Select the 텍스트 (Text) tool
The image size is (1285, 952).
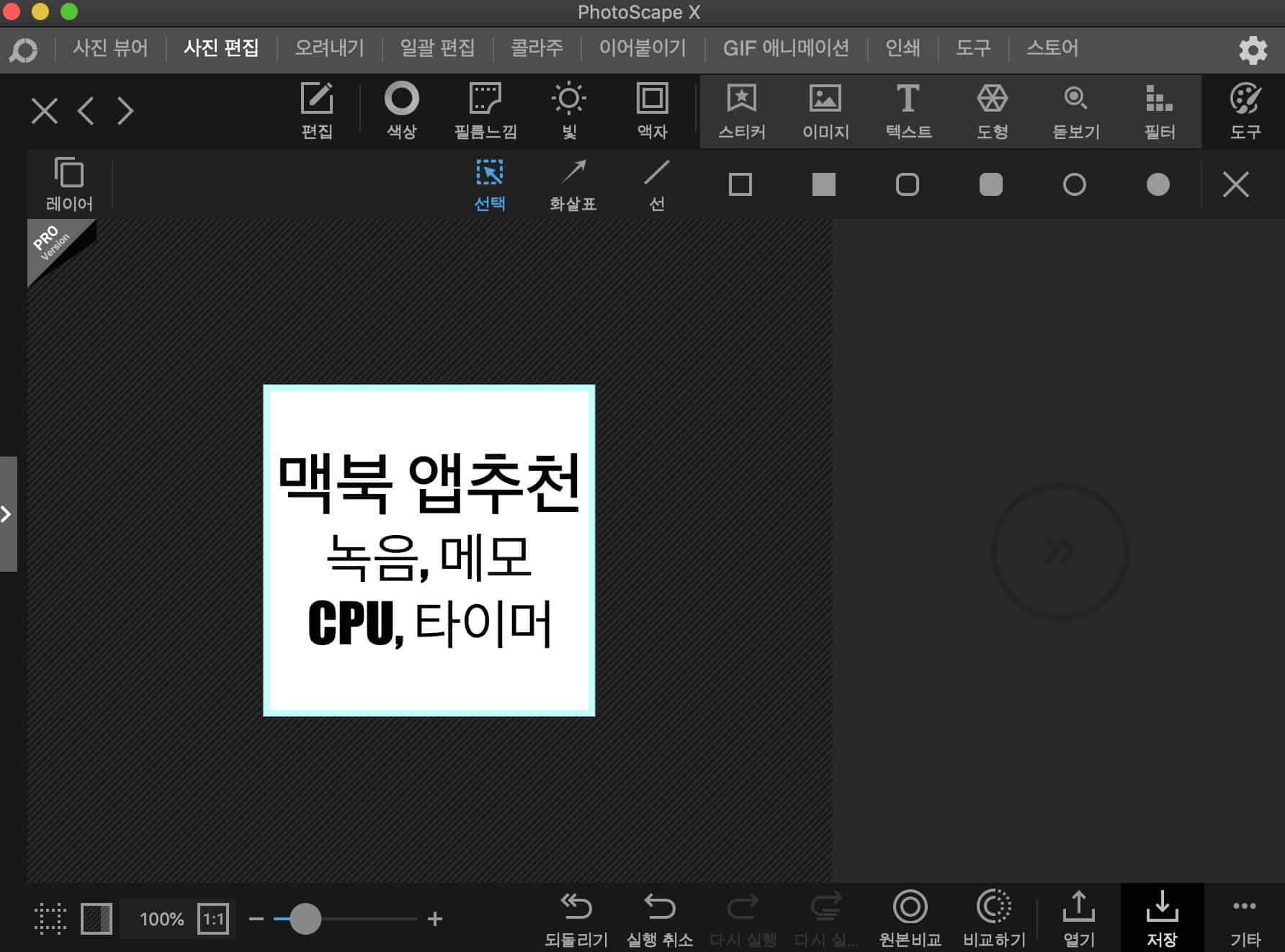tap(908, 109)
